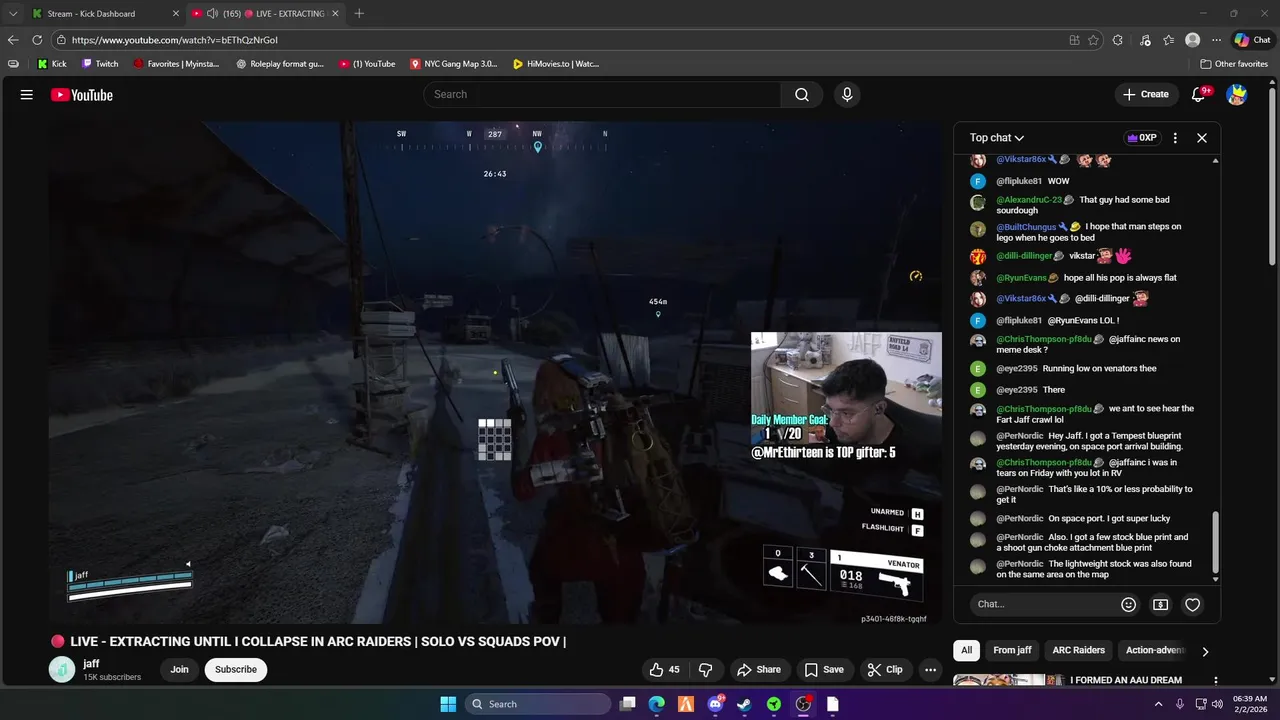Screen dimensions: 1280x720
Task: Open browser profile avatar
Action: coord(1192,40)
